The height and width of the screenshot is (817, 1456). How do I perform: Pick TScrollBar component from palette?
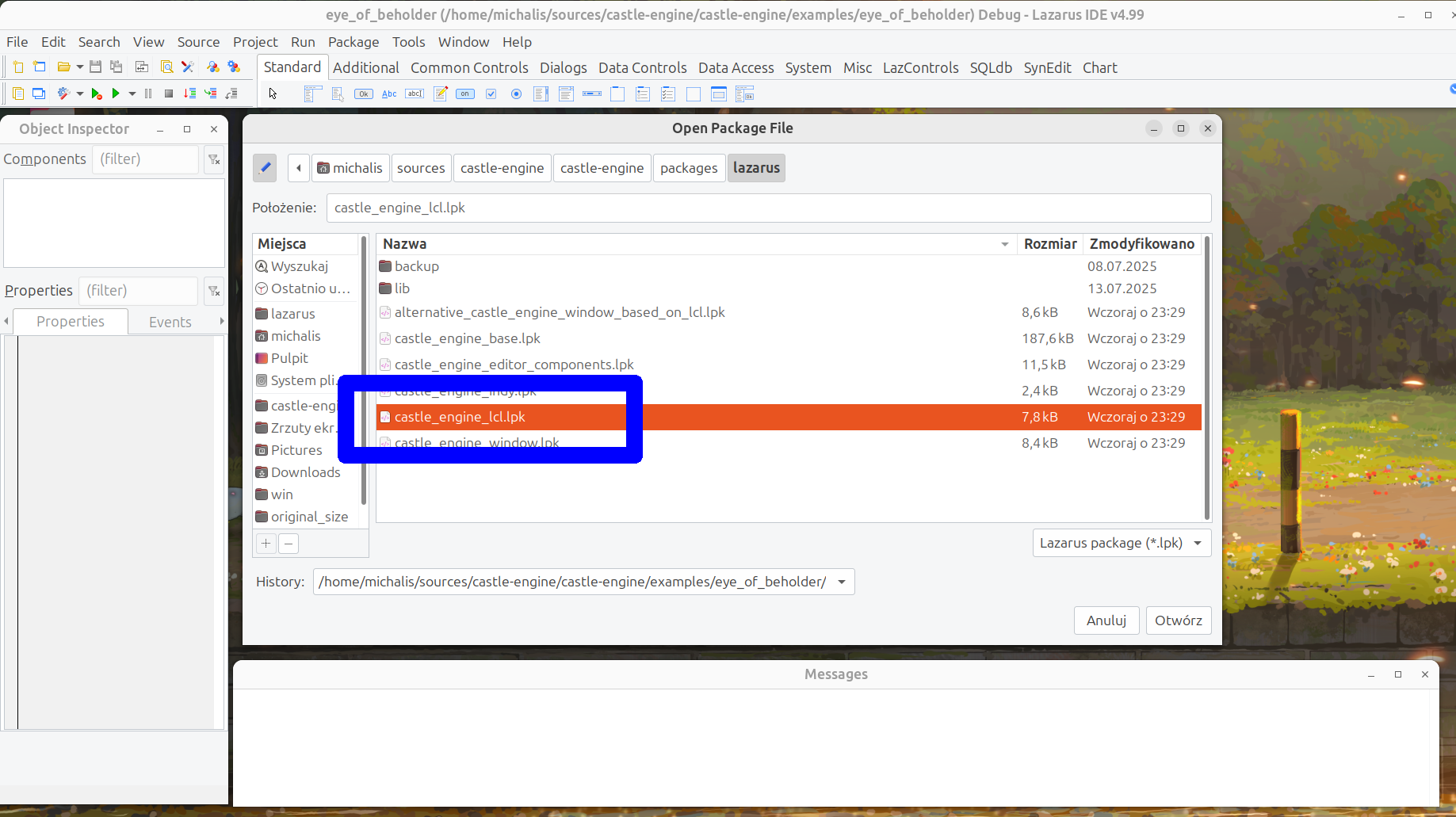(x=592, y=94)
